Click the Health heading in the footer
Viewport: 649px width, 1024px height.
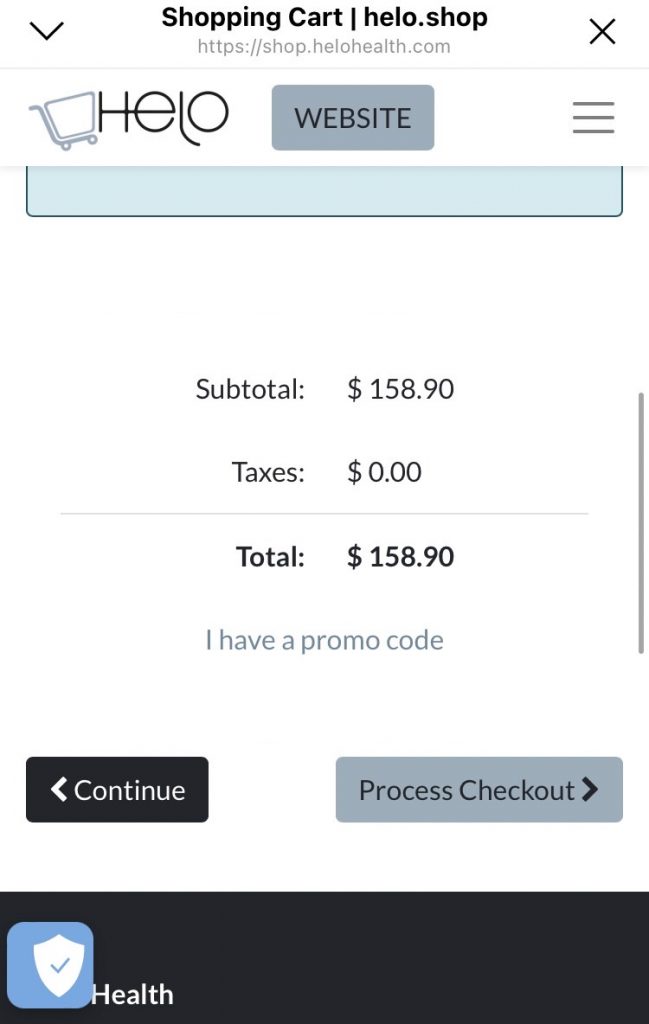132,994
